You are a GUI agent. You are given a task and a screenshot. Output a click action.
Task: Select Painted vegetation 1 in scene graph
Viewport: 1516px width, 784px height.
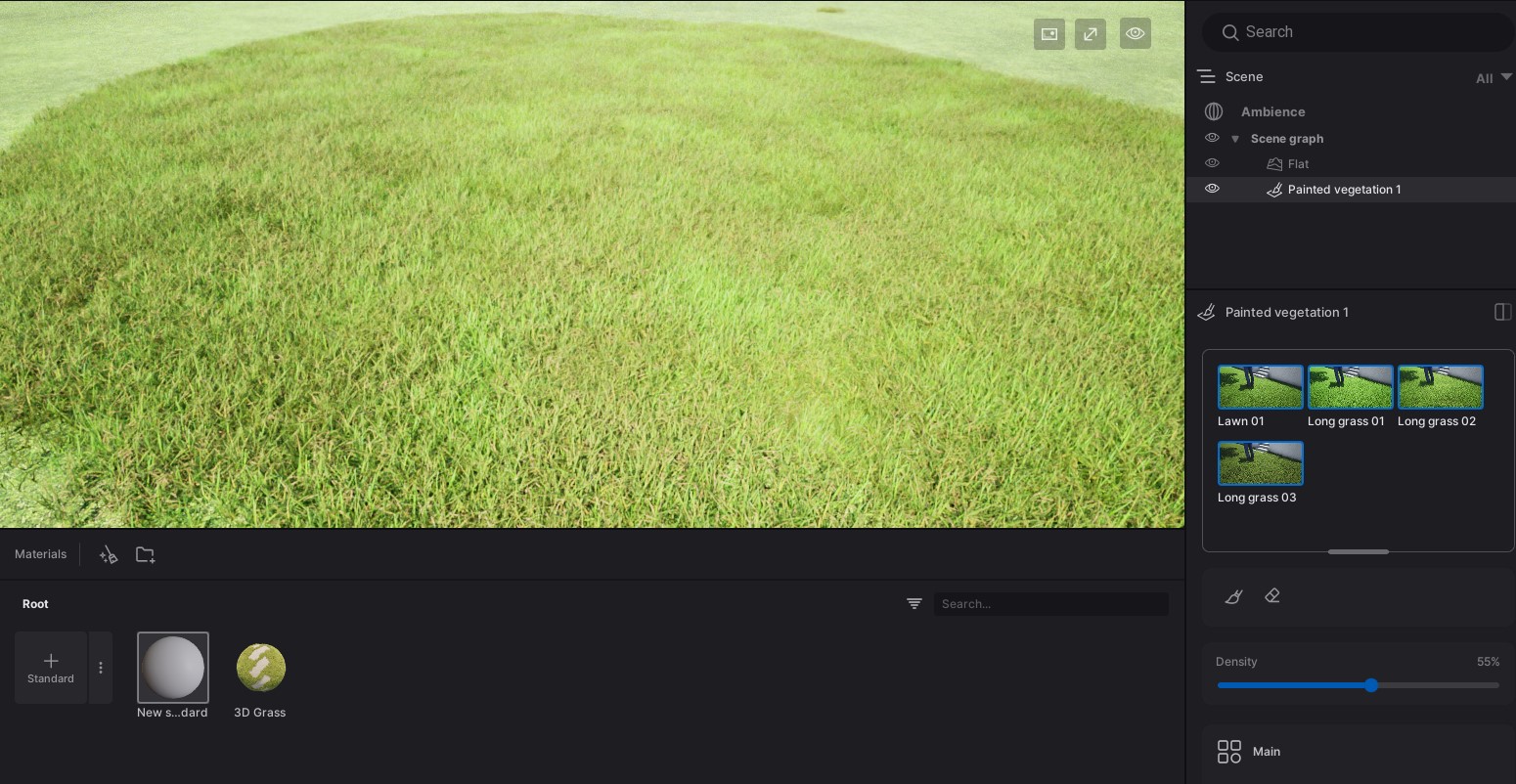coord(1344,190)
